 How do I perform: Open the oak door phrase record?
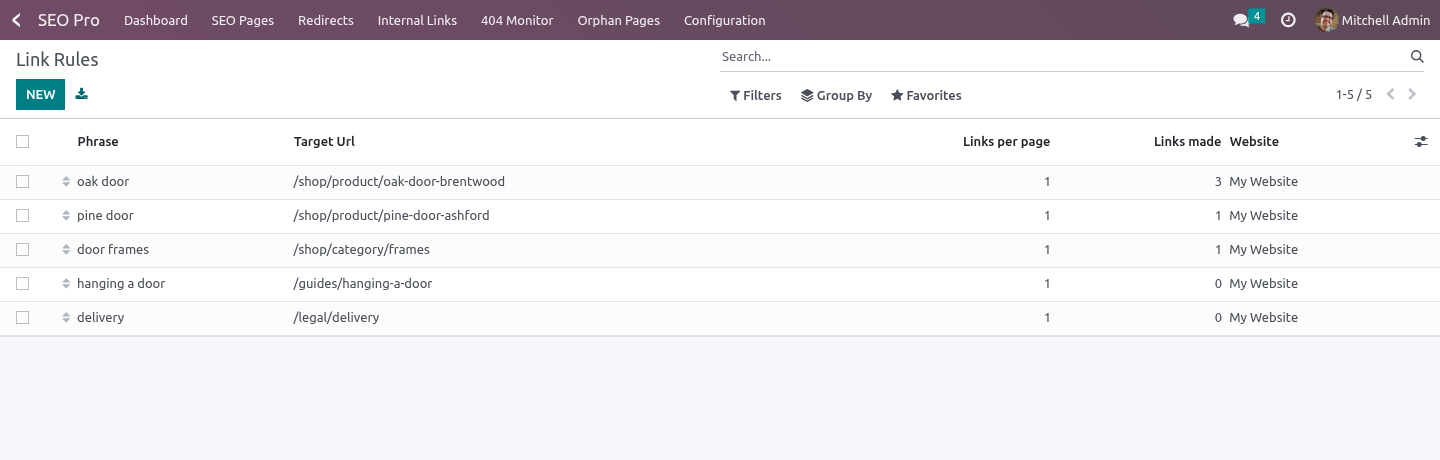pos(103,182)
